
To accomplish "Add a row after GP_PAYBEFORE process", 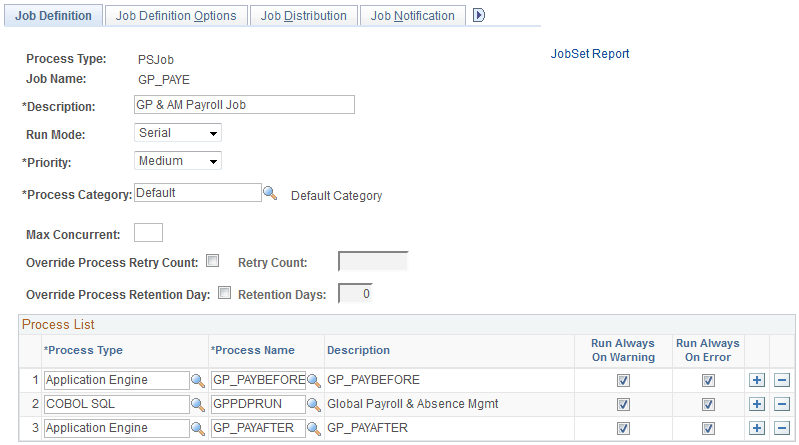I will [x=757, y=380].
